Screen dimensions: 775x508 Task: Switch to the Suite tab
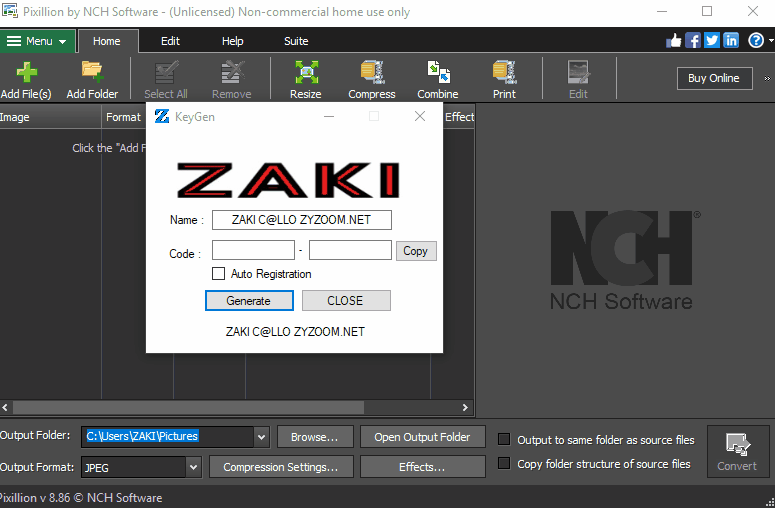tap(296, 41)
